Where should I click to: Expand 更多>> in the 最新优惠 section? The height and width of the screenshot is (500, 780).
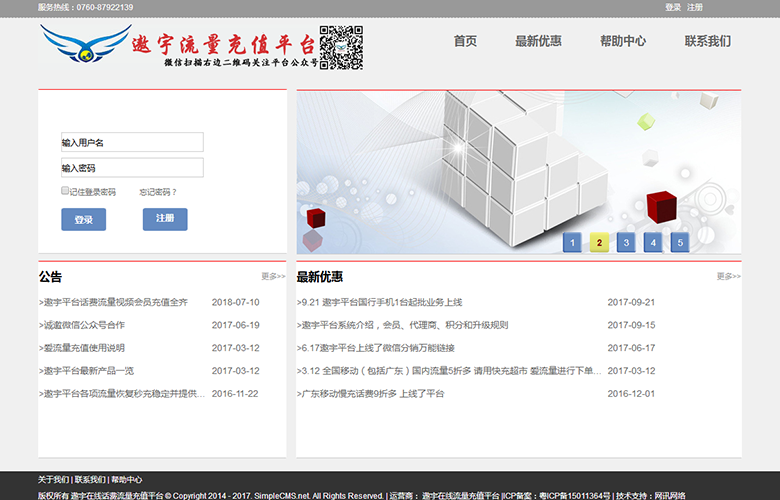(x=728, y=277)
